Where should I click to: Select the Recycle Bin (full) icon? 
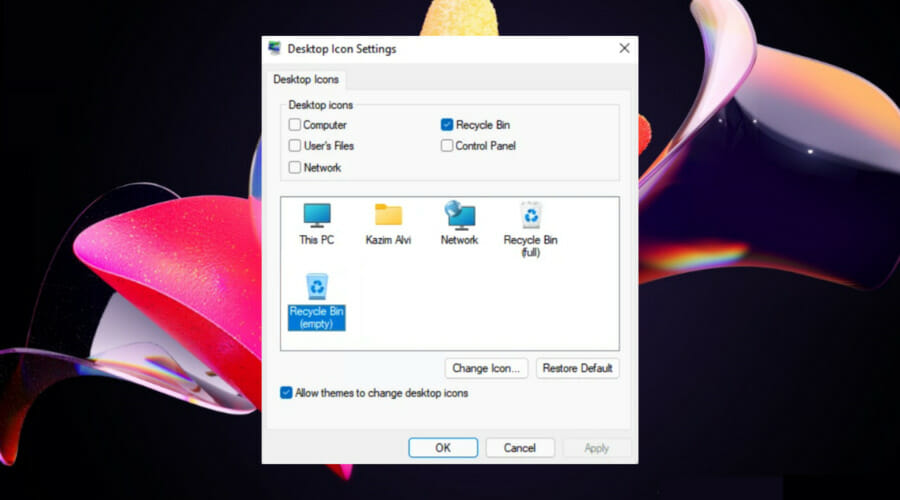[531, 215]
